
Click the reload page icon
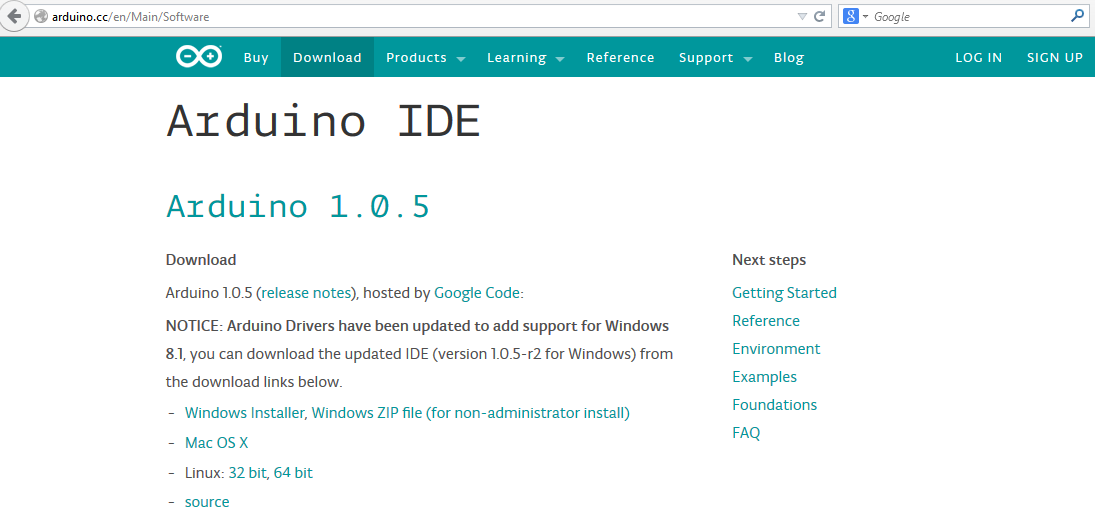point(820,16)
